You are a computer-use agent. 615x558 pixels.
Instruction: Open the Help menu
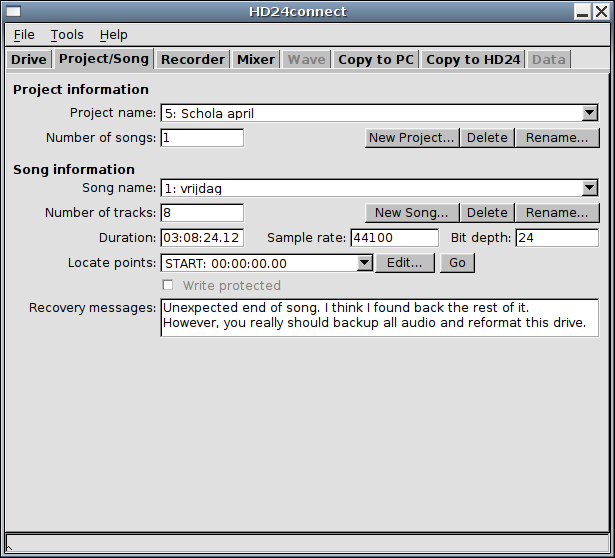[x=113, y=35]
